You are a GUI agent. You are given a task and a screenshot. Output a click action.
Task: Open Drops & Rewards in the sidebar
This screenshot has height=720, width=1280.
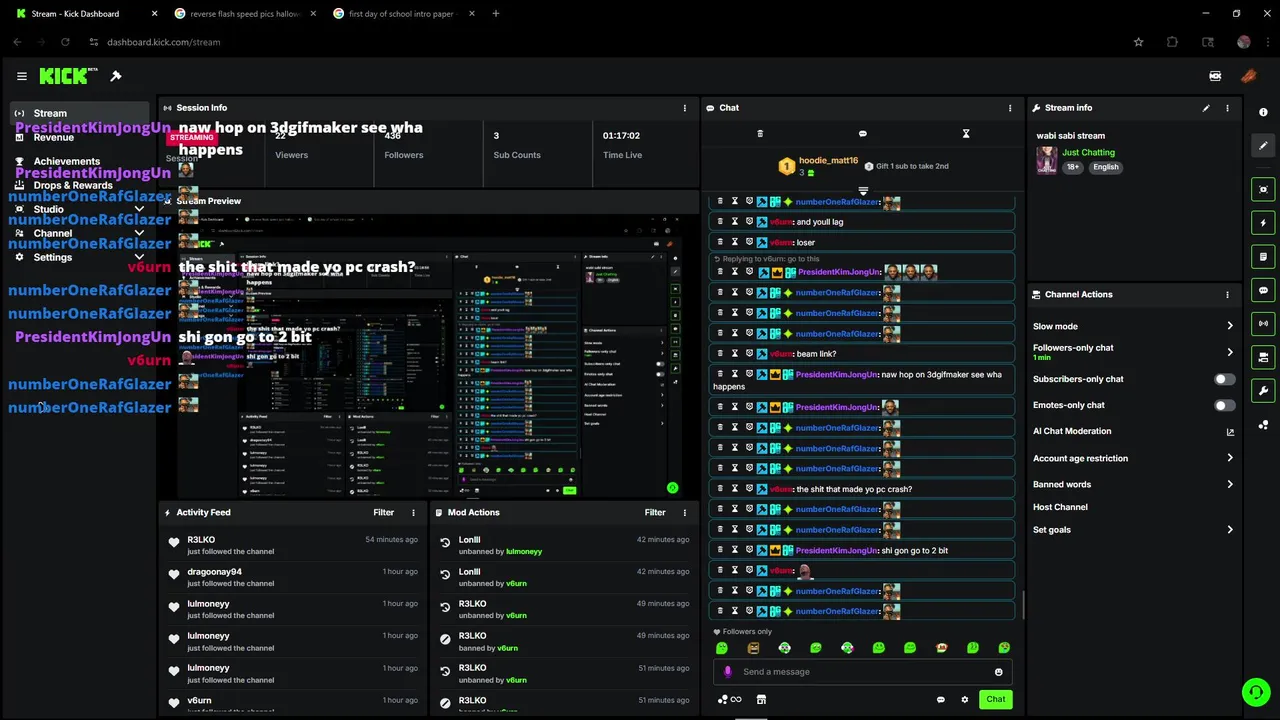72,185
